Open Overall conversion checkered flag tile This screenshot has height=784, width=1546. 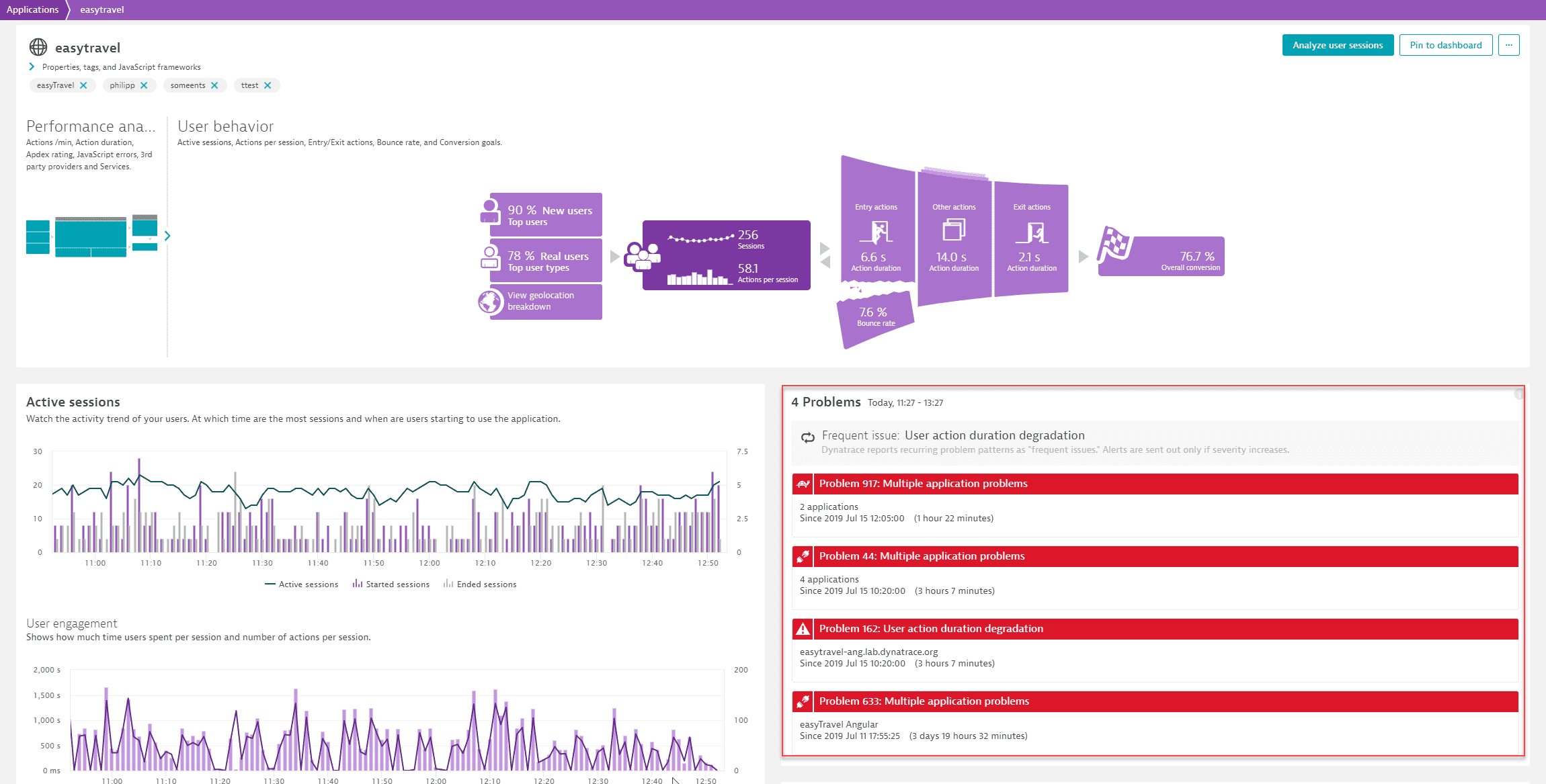click(1115, 245)
